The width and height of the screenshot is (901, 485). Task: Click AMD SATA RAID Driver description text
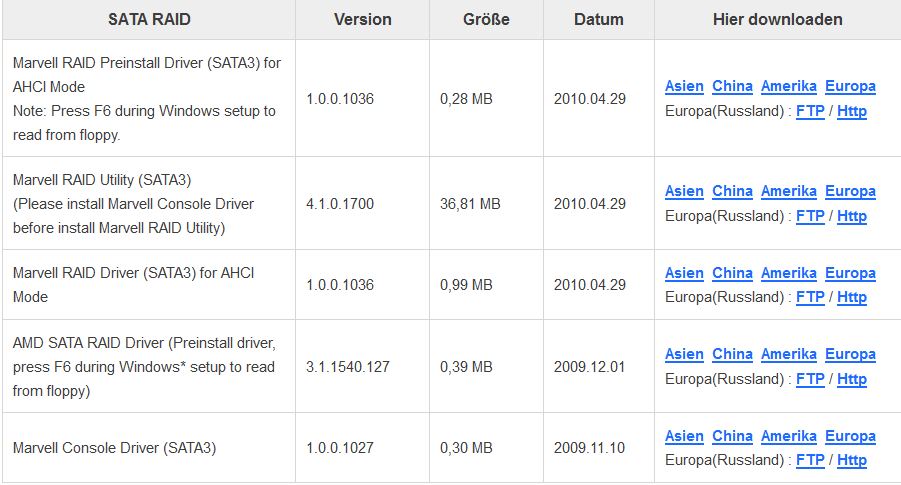(x=144, y=367)
